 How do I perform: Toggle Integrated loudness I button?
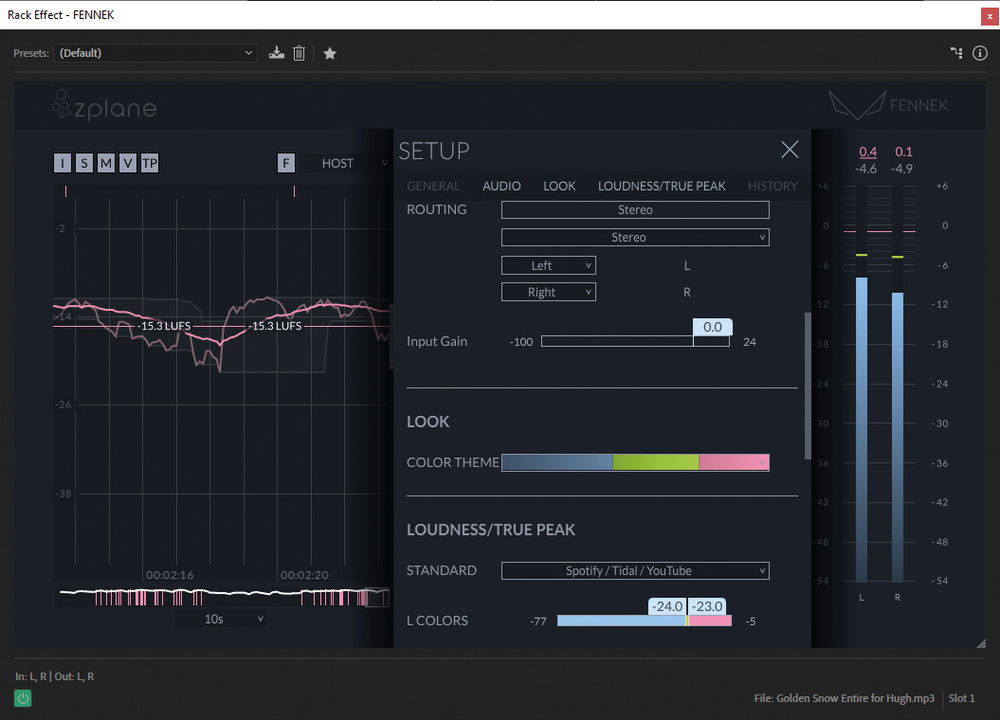click(62, 163)
